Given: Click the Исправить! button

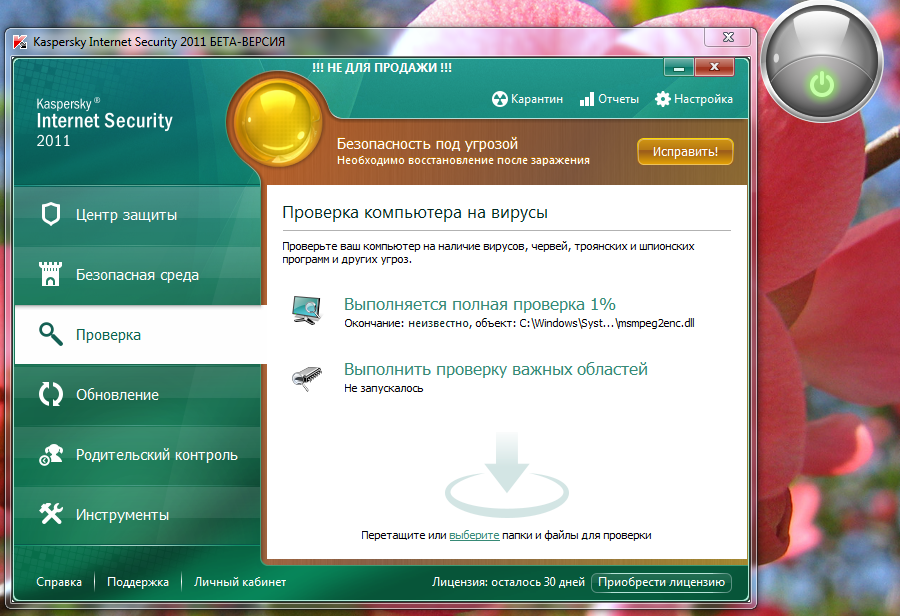Looking at the screenshot, I should point(685,152).
